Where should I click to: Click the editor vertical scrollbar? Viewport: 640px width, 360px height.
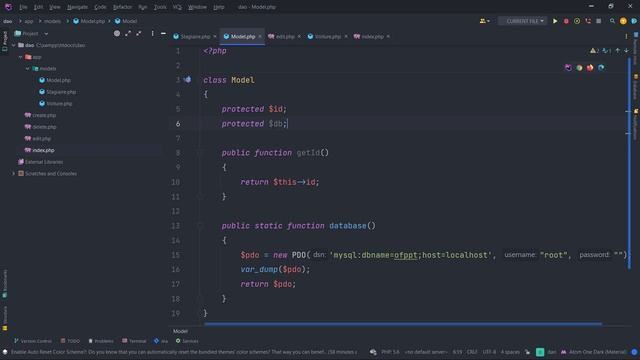(629, 163)
